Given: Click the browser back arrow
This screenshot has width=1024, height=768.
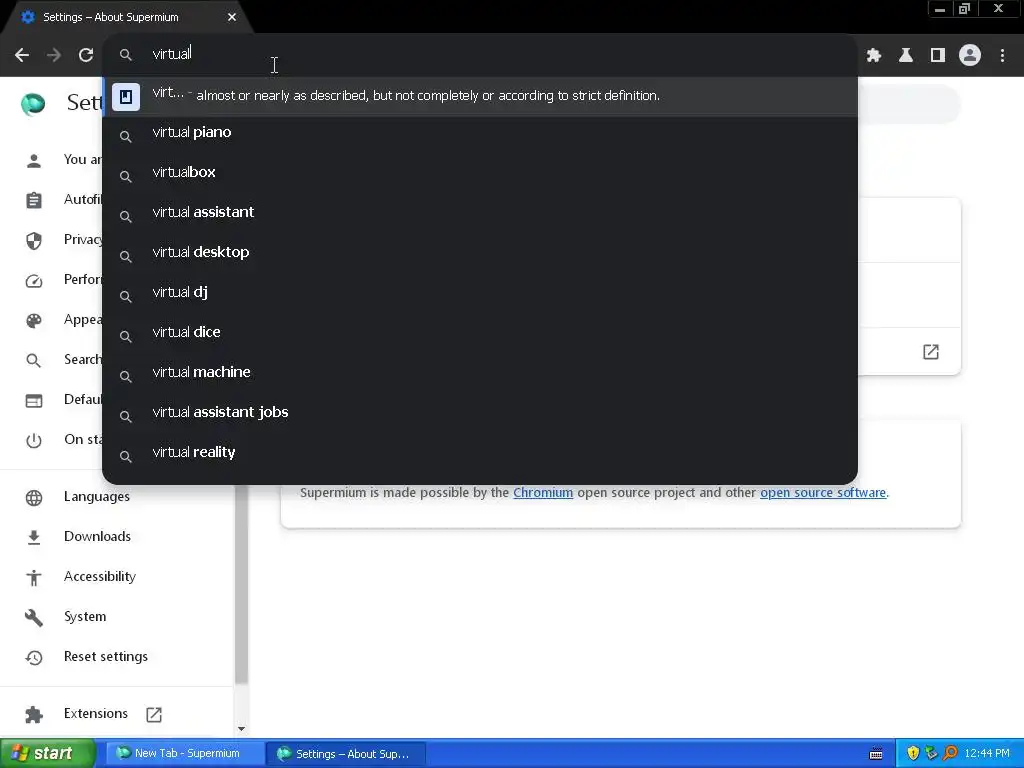Looking at the screenshot, I should tap(22, 55).
